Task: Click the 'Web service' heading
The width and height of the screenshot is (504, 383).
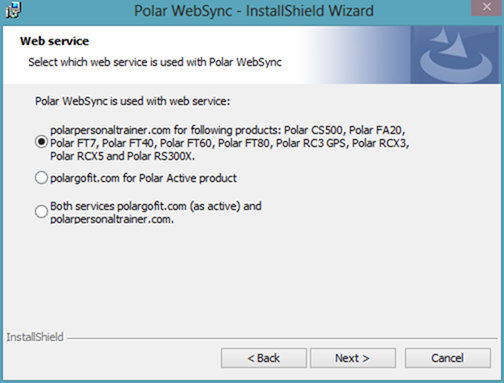Action: [x=54, y=41]
